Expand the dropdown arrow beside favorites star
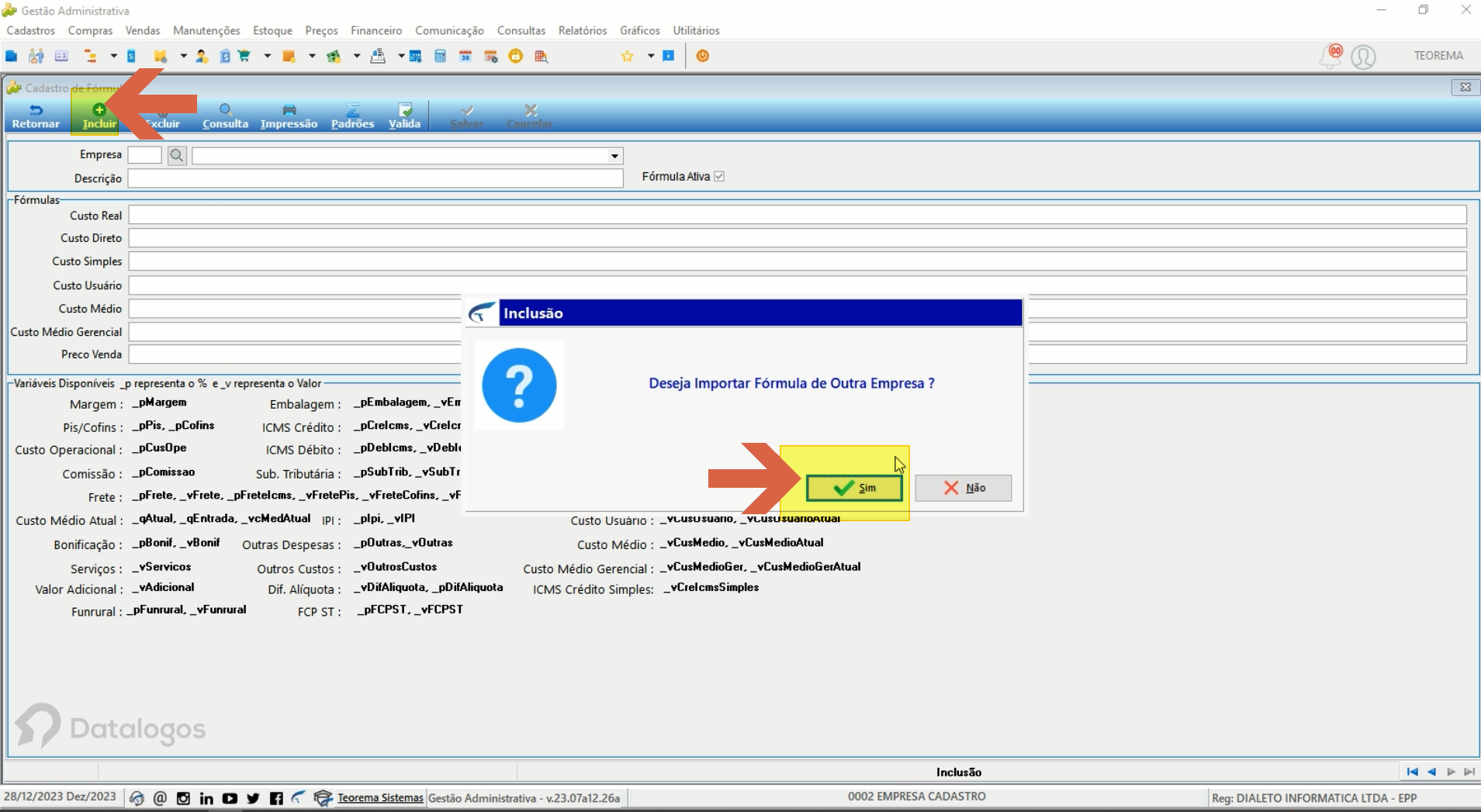This screenshot has height=812, width=1481. [x=650, y=56]
